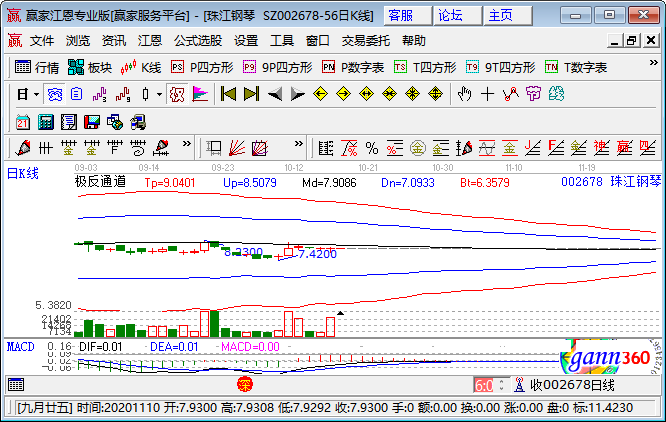Click the red J angle lines icon
Screen dimensions: 666x422
(533, 148)
